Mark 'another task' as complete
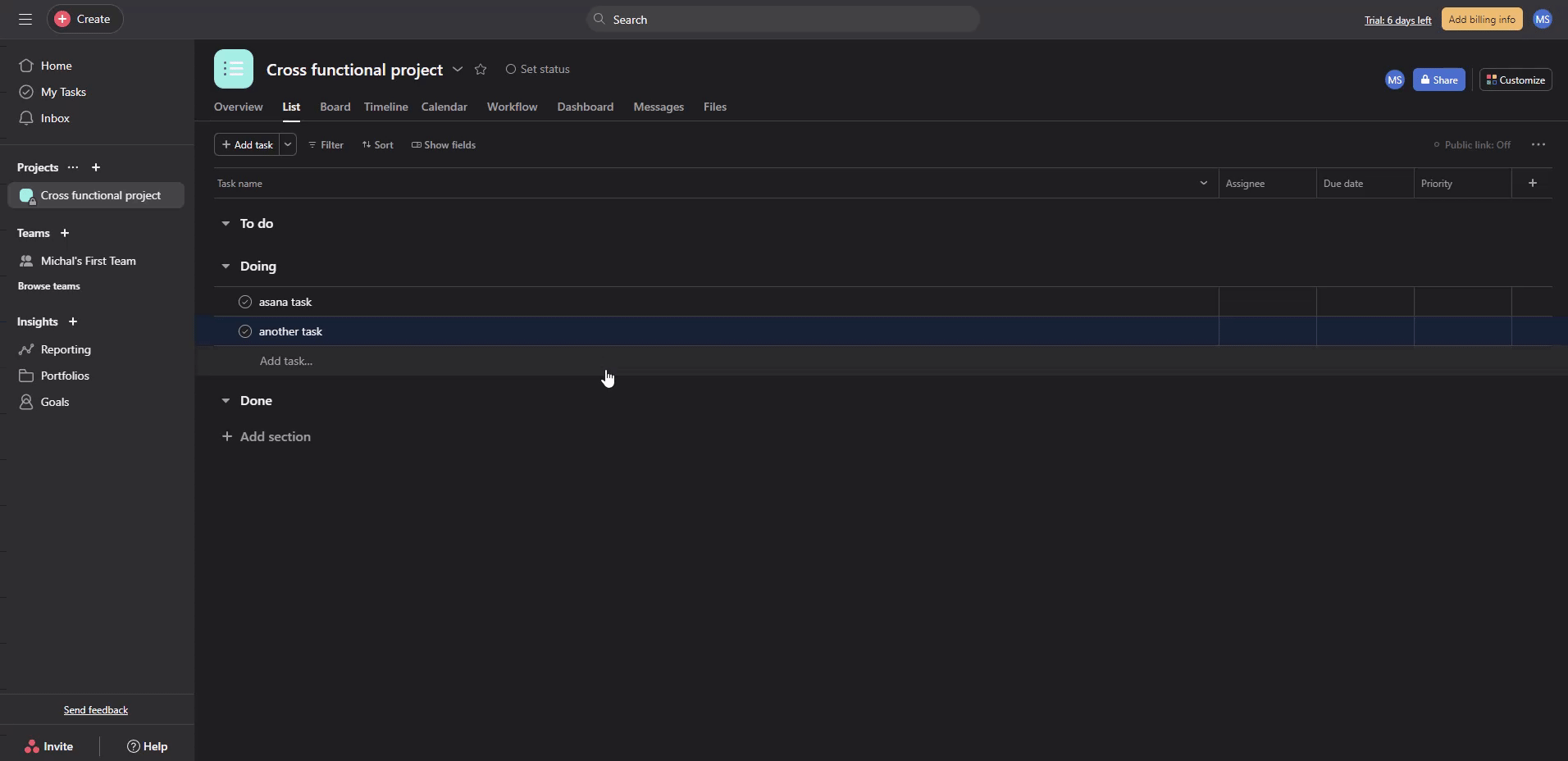This screenshot has height=761, width=1568. [x=244, y=331]
